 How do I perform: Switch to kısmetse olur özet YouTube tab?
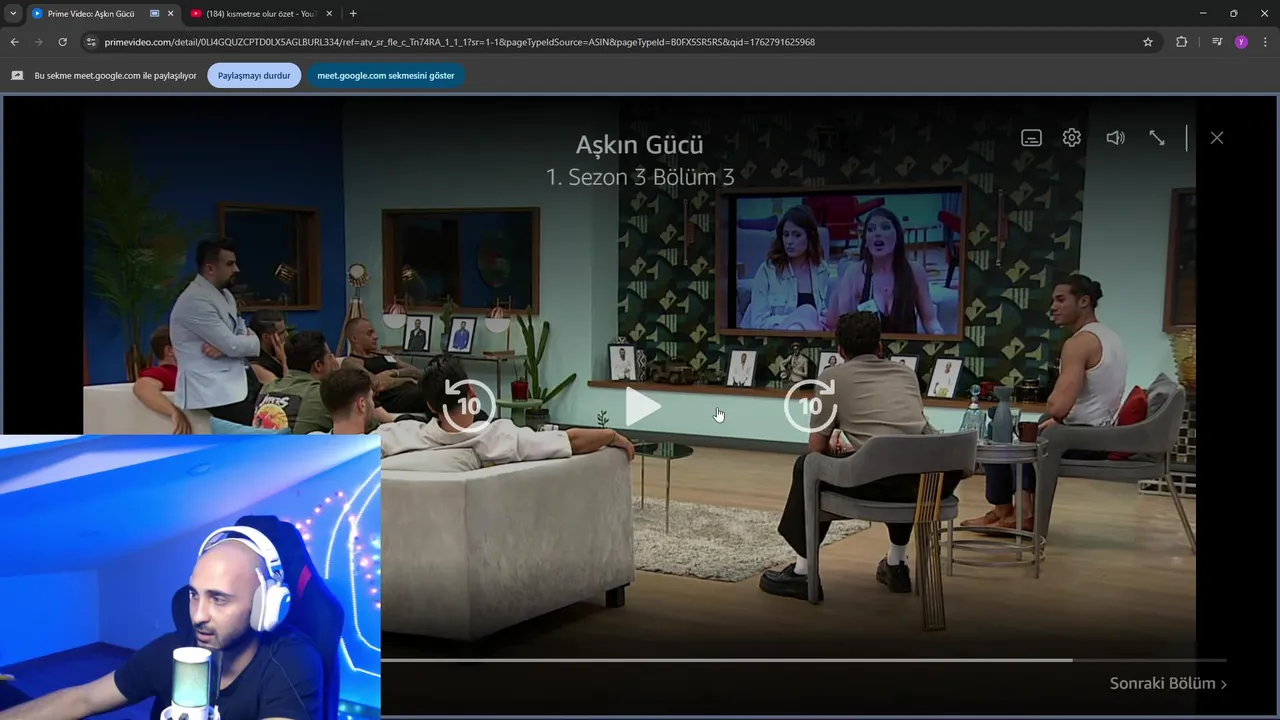(x=260, y=13)
